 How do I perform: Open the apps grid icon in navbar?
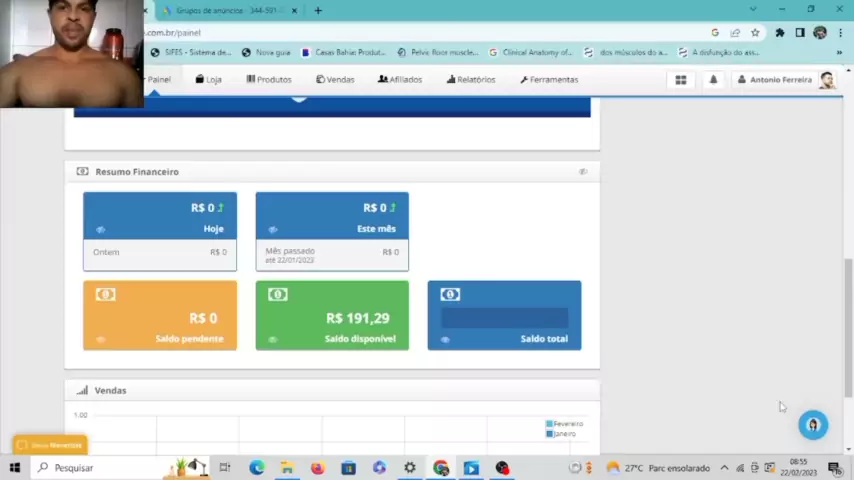click(681, 80)
